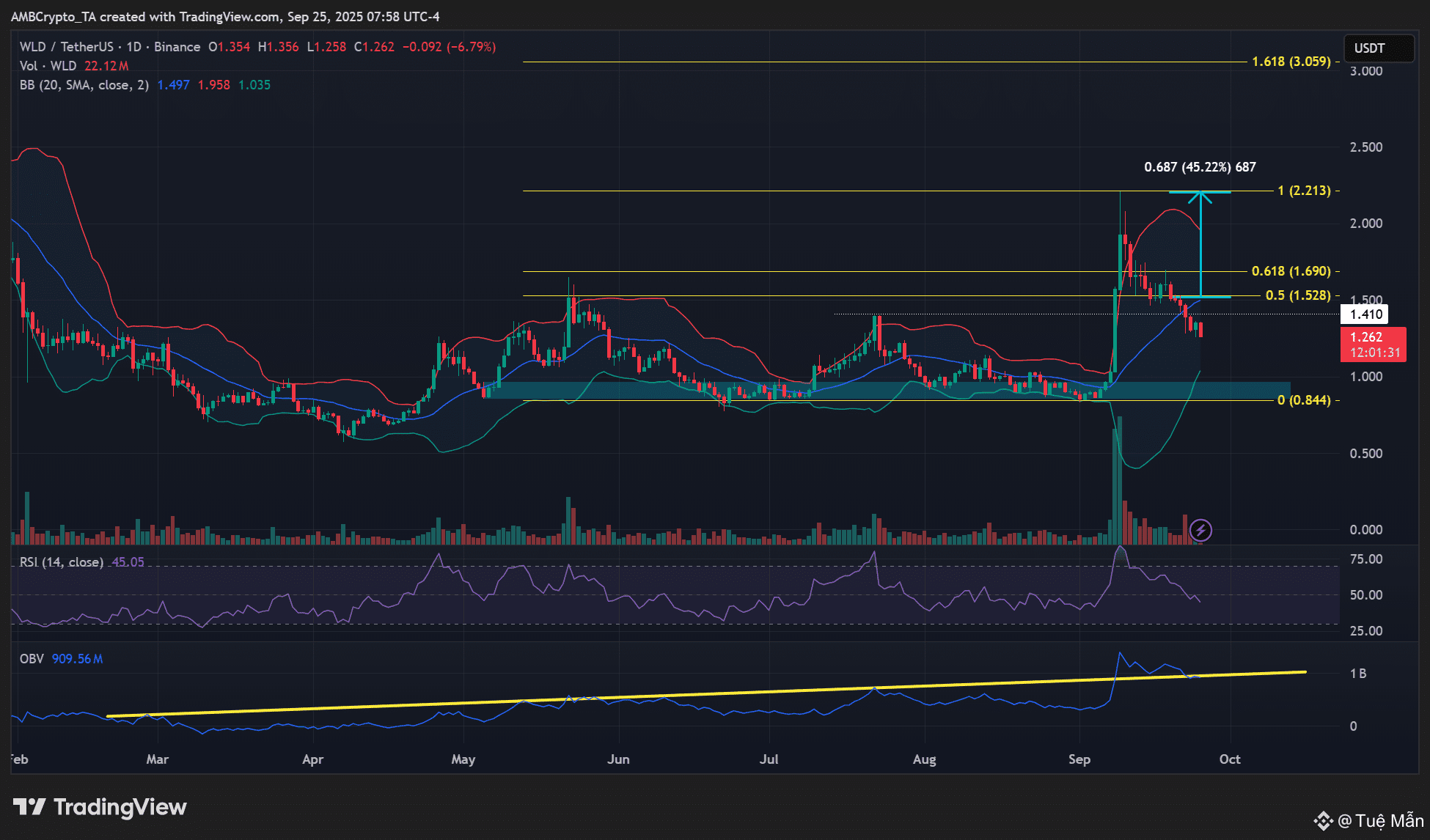Select the 0.618 (1.690) Fibonacci label
This screenshot has width=1430, height=840.
(x=1291, y=271)
